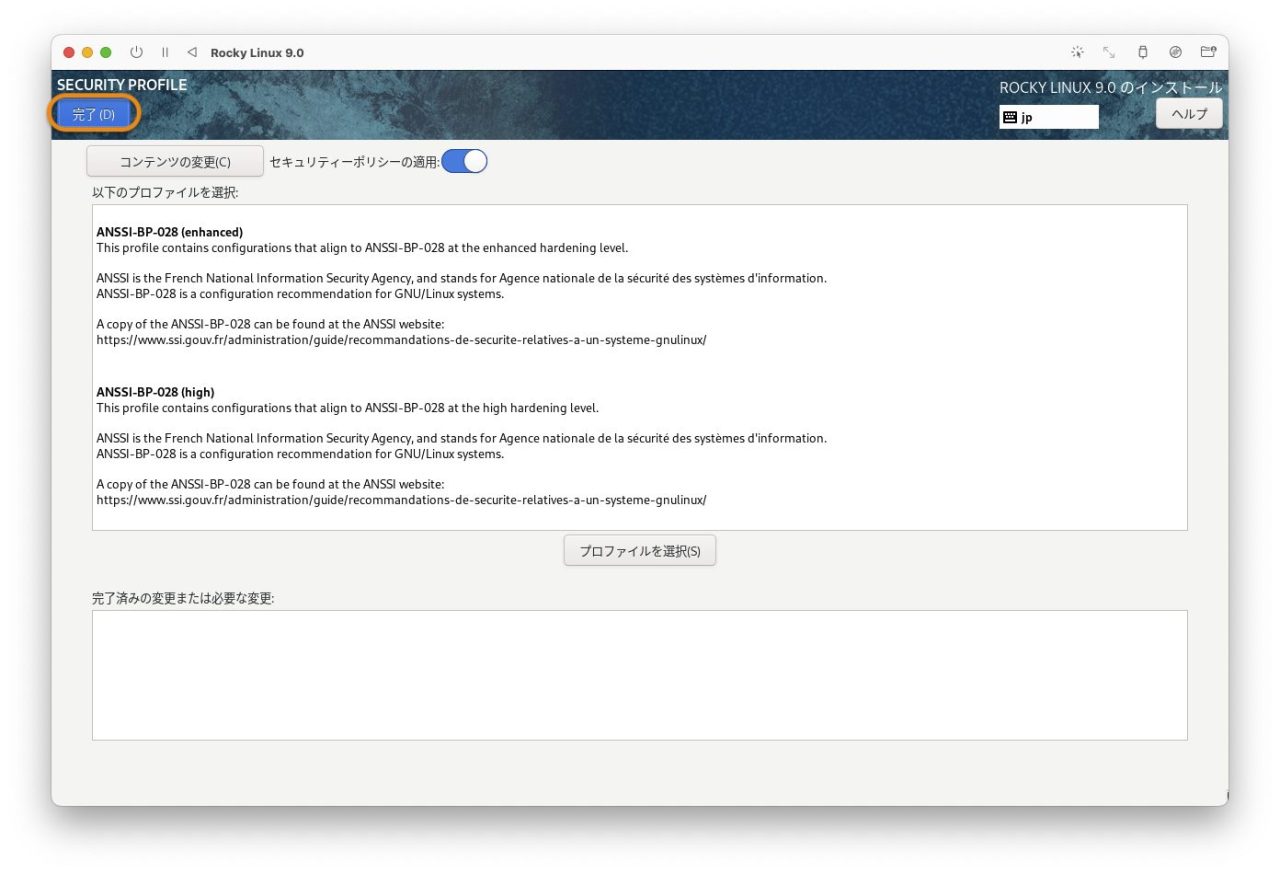Click the power icon in the VM toolbar
Image resolution: width=1280 pixels, height=874 pixels.
pos(134,52)
